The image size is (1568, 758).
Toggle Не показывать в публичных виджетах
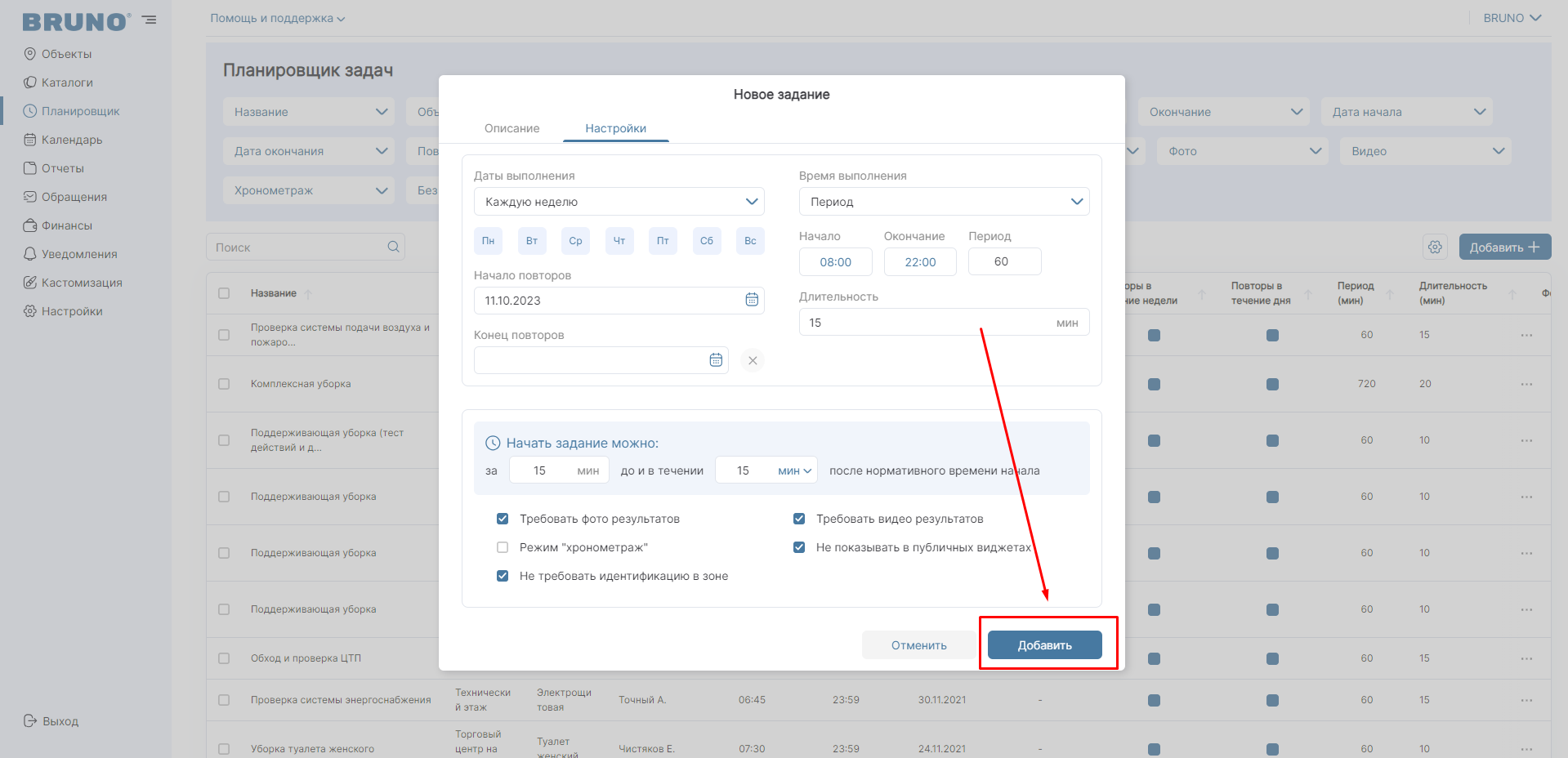tap(799, 547)
